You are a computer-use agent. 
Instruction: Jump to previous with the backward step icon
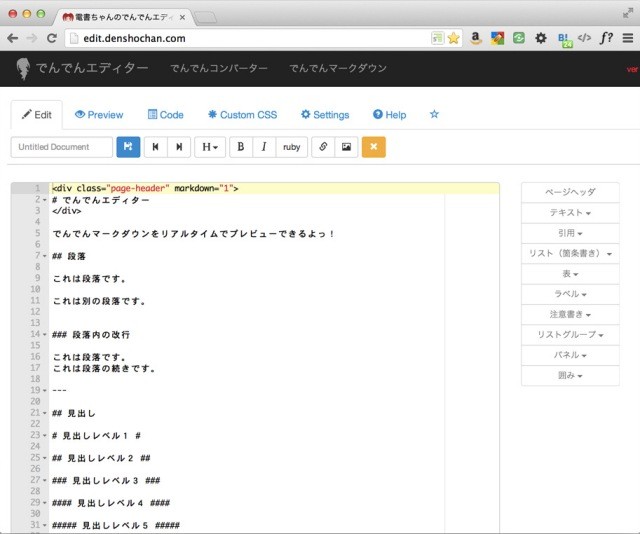156,147
